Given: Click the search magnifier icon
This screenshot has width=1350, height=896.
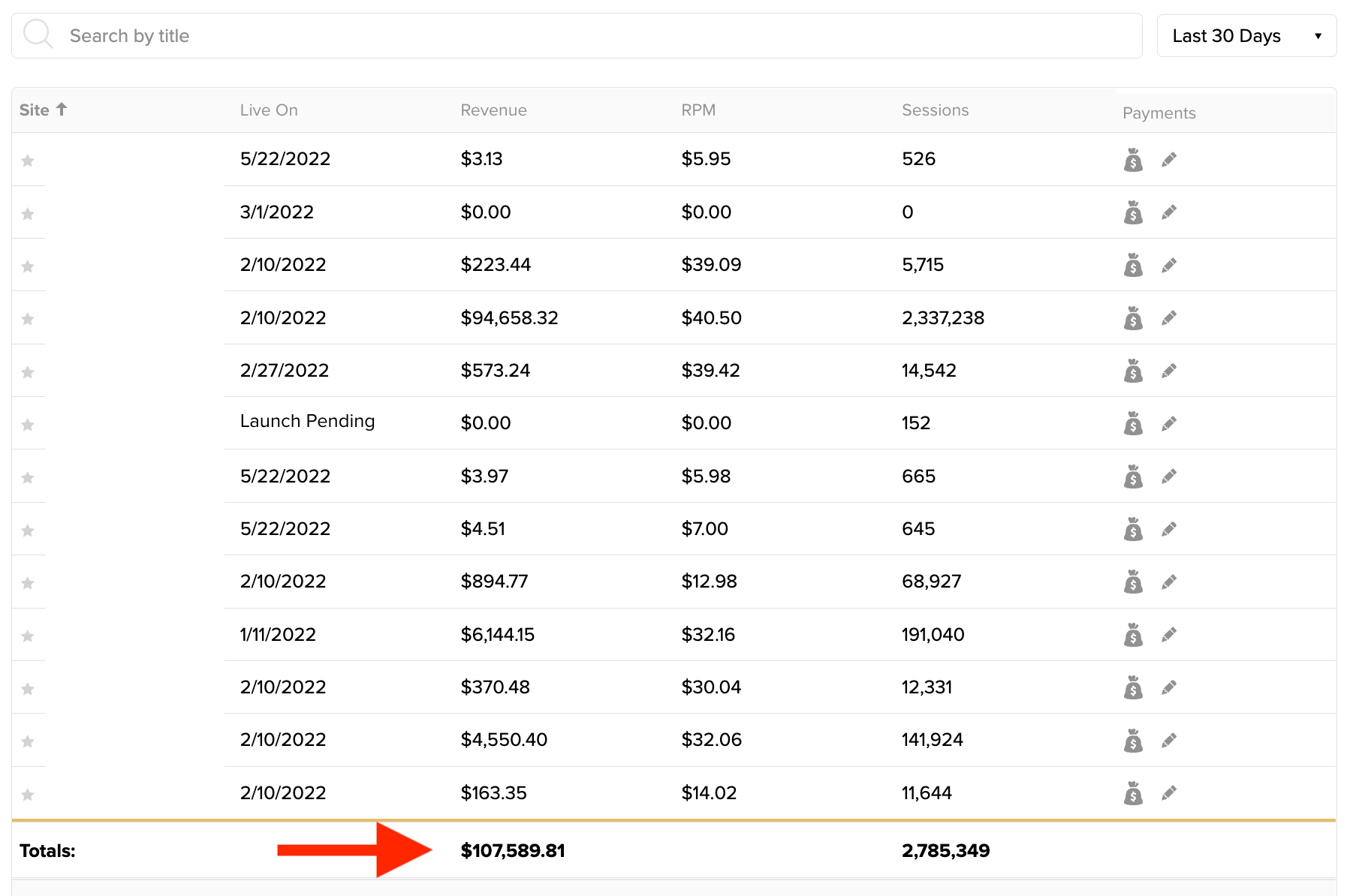Looking at the screenshot, I should coord(37,35).
